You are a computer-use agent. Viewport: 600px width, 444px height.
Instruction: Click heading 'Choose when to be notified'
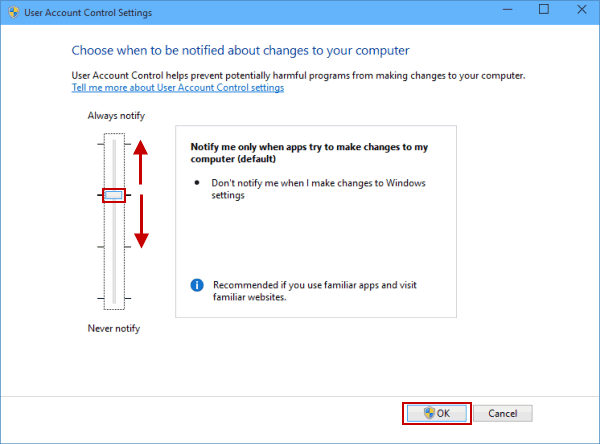240,51
